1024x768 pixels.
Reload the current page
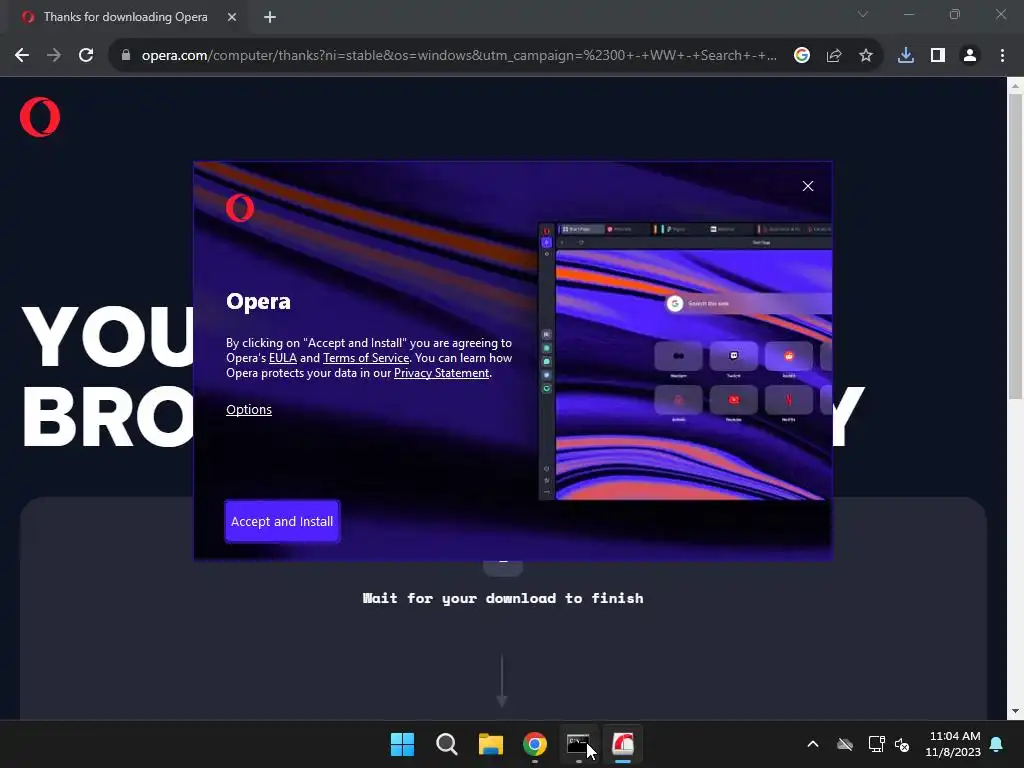click(x=86, y=56)
